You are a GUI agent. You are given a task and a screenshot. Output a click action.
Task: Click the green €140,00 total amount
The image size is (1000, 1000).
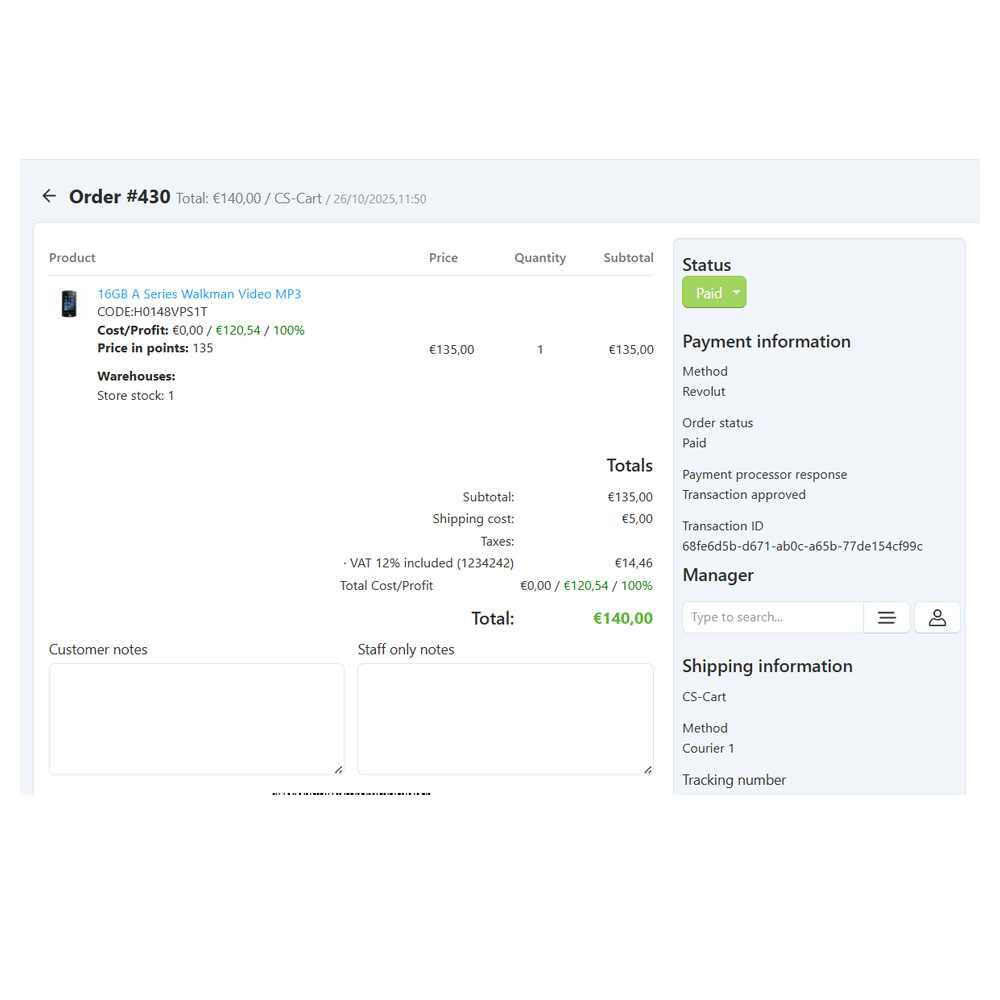(x=622, y=619)
